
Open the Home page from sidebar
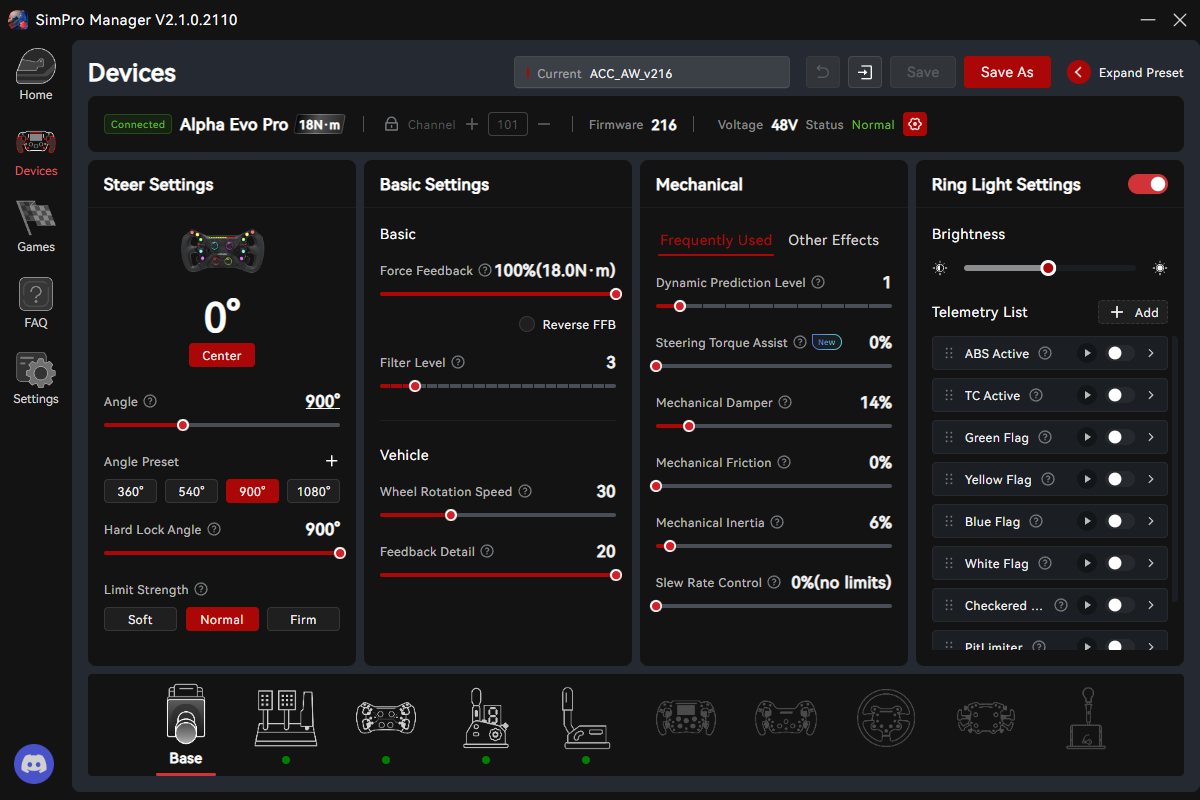(x=36, y=76)
